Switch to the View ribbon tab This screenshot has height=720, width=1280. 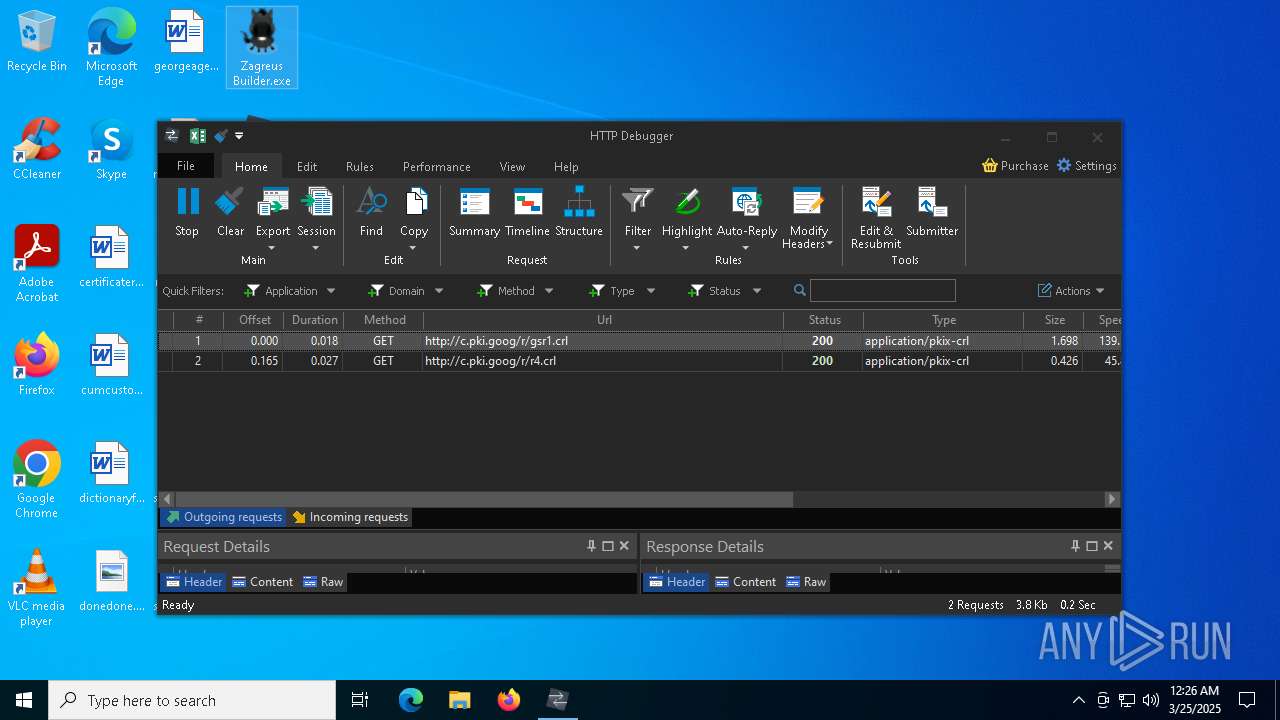point(513,167)
